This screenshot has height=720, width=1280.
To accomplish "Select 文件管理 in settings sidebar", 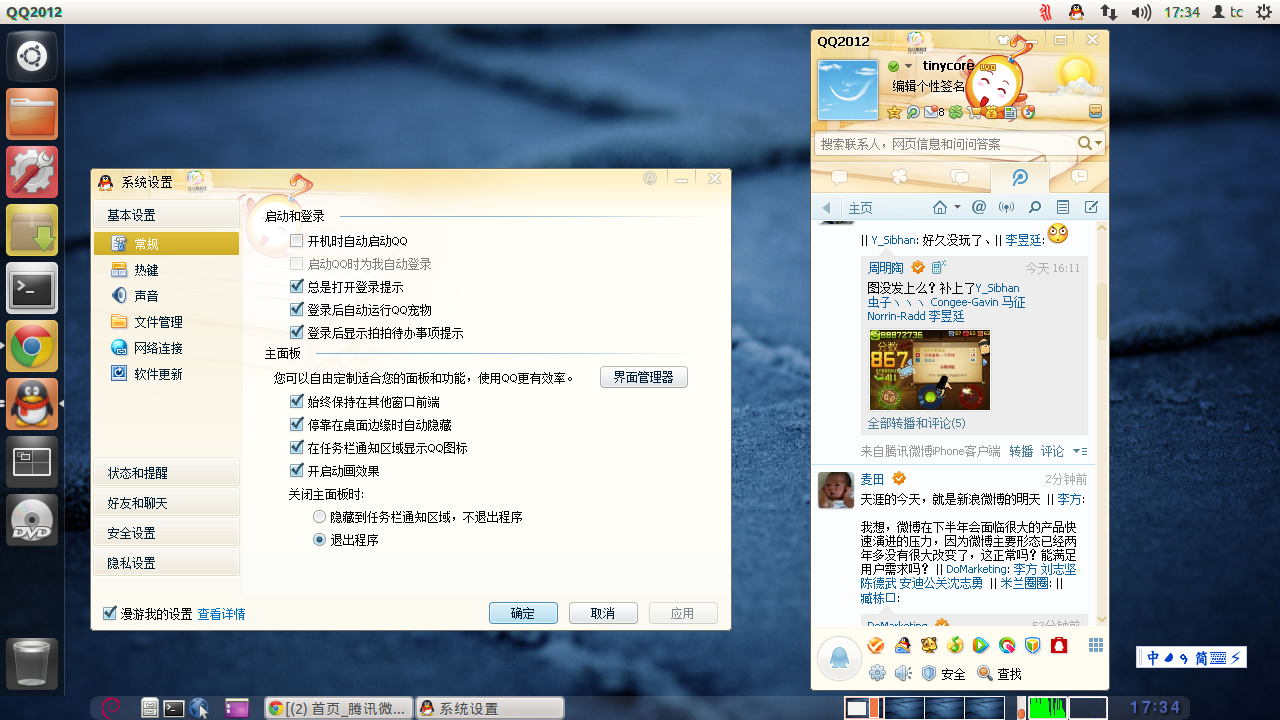I will (x=166, y=322).
